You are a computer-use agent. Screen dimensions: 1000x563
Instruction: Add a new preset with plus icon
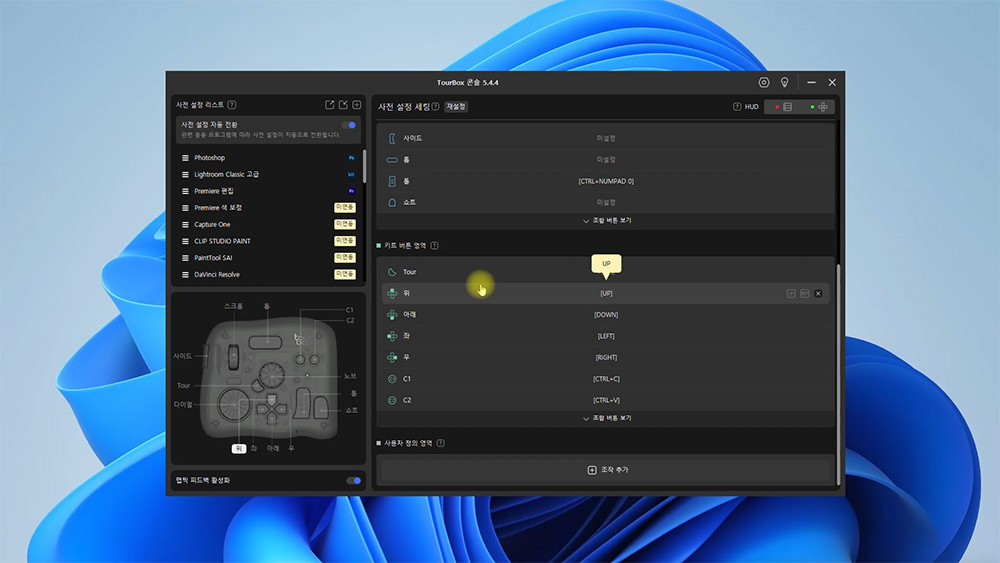click(357, 105)
